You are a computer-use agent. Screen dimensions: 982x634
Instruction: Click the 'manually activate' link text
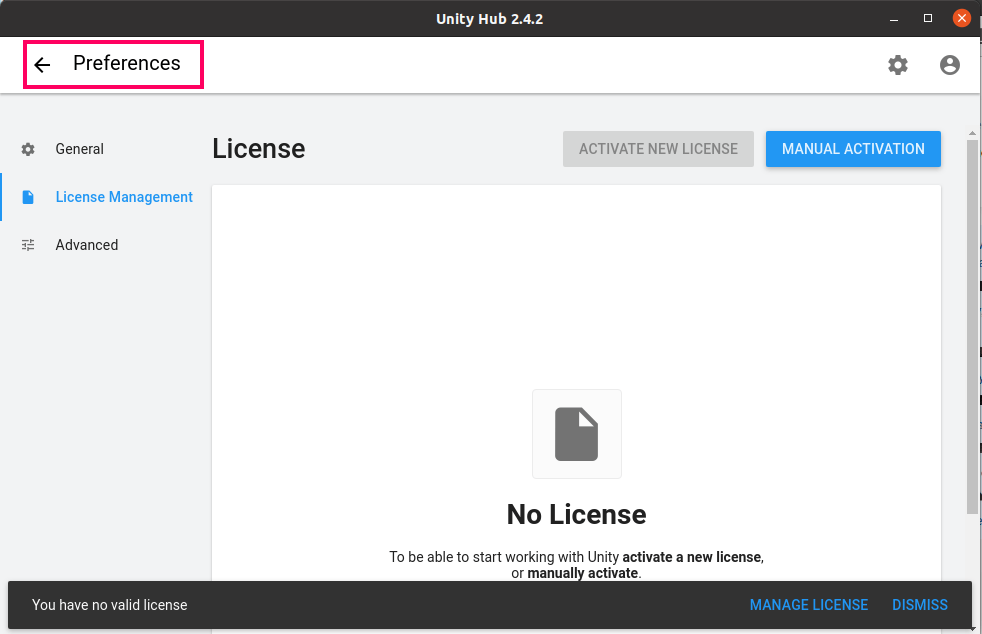(x=582, y=573)
